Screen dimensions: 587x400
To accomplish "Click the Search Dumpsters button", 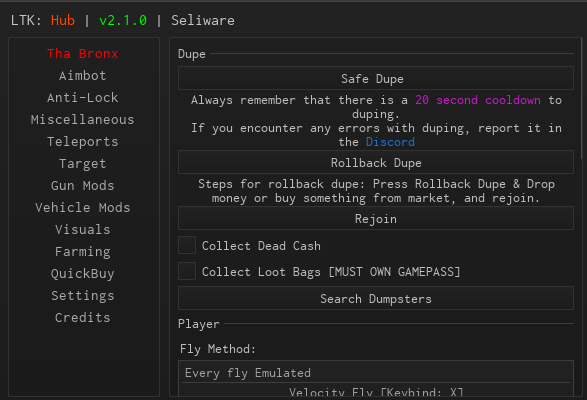I will [x=376, y=299].
